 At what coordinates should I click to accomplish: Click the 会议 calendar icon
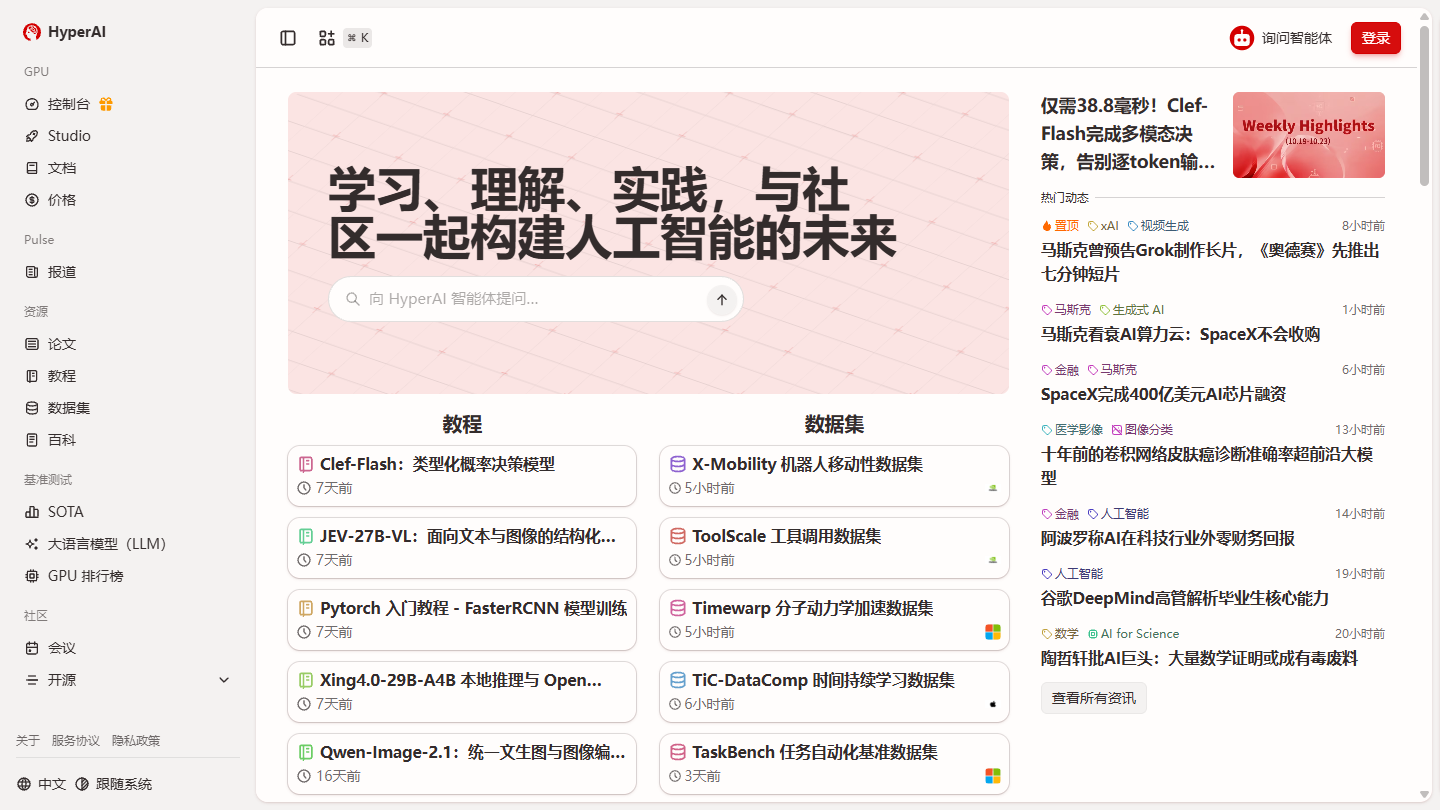click(x=32, y=648)
